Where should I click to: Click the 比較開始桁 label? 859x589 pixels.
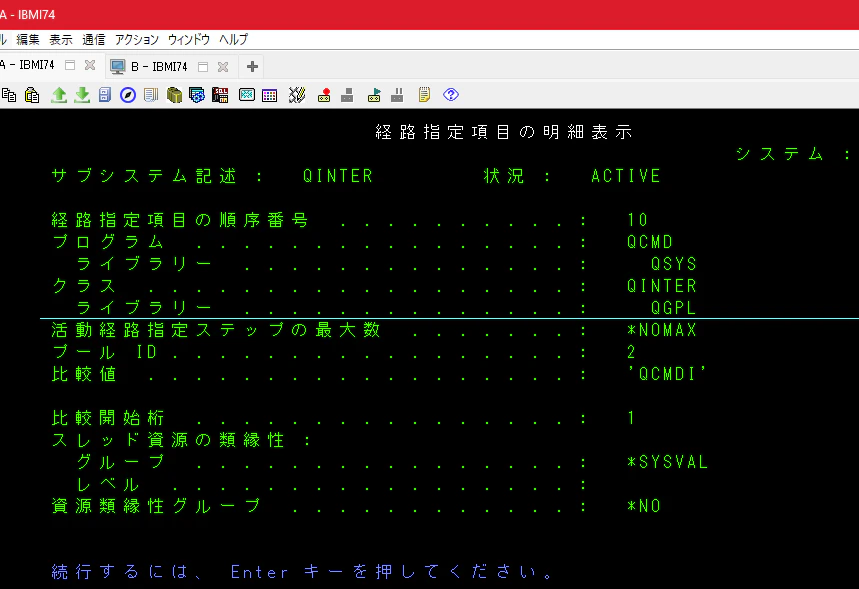tap(108, 418)
